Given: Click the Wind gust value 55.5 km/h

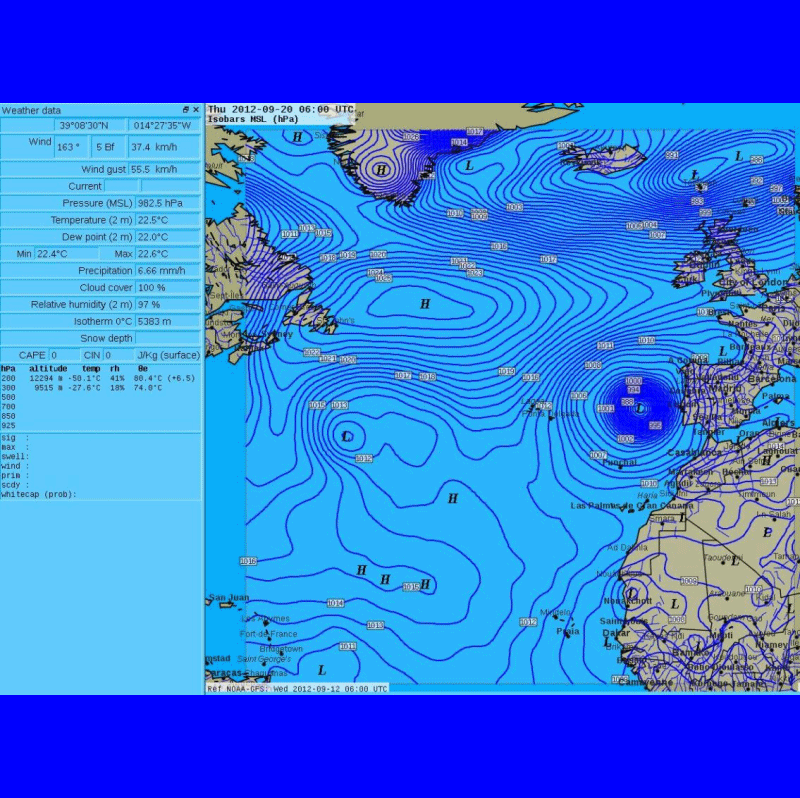Looking at the screenshot, I should click(x=166, y=169).
